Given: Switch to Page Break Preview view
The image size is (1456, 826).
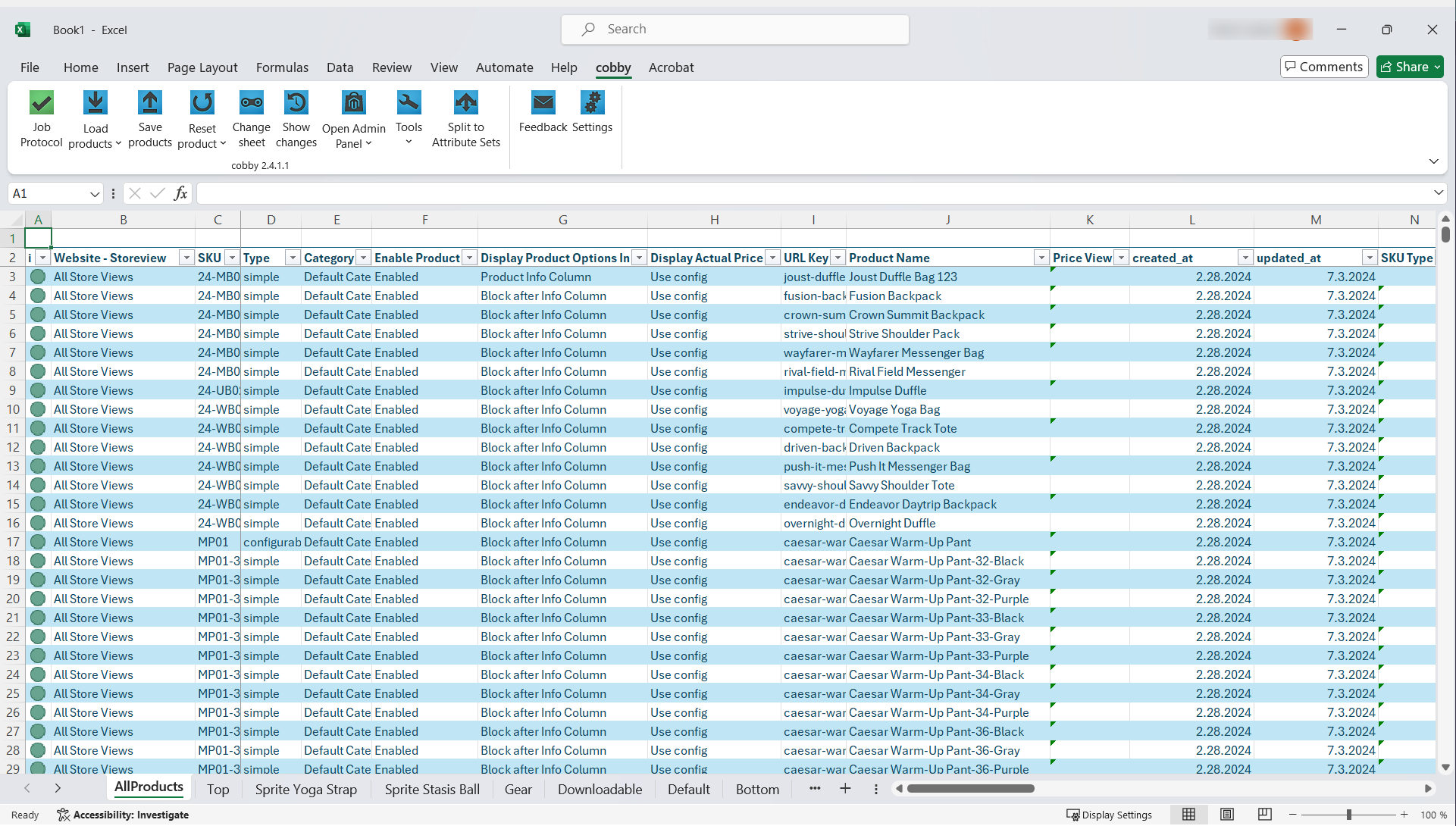Looking at the screenshot, I should (1264, 815).
